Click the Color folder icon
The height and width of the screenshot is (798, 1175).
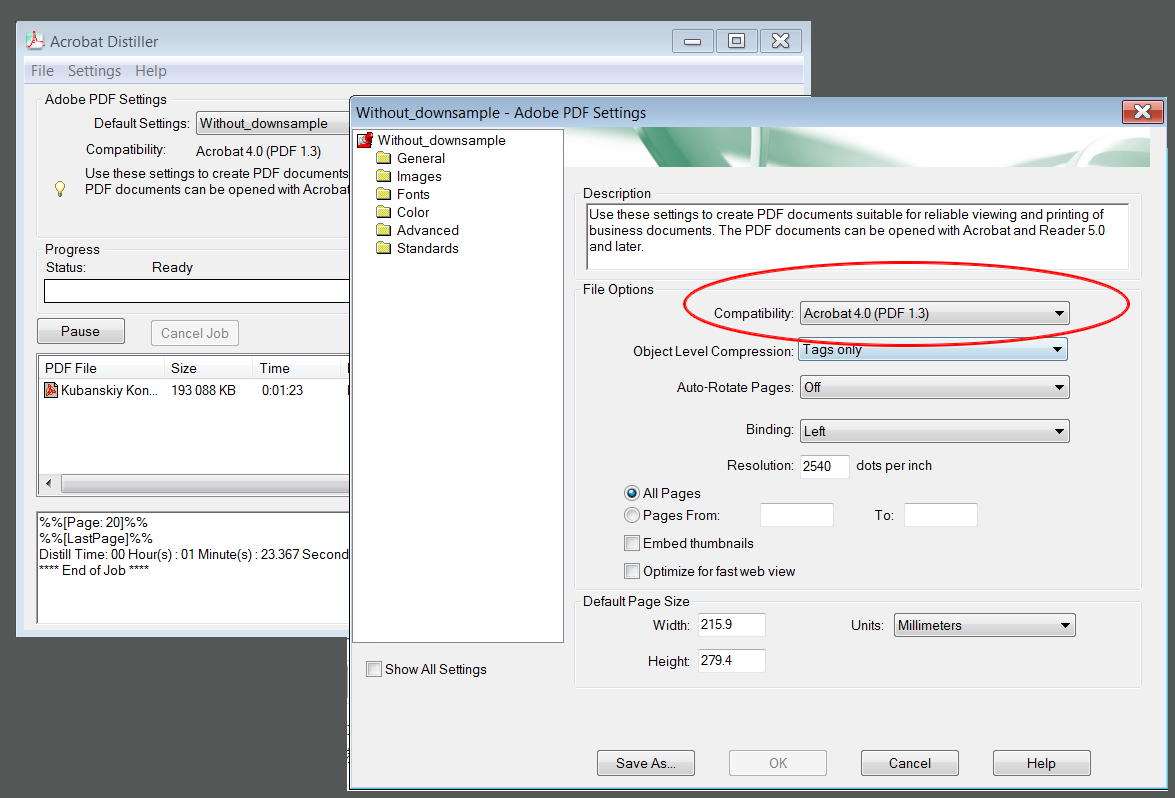(384, 212)
